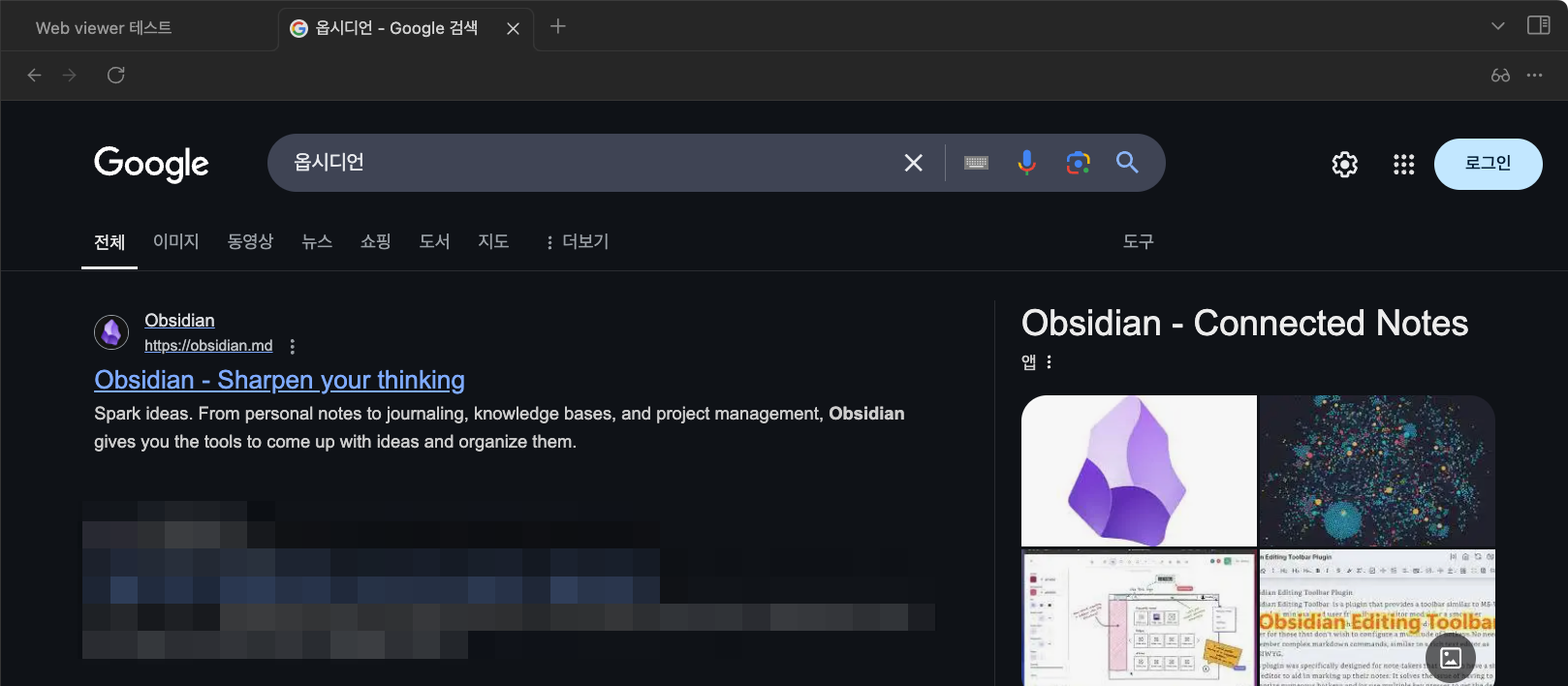
Task: Search by image with Google Lens
Action: tap(1079, 163)
